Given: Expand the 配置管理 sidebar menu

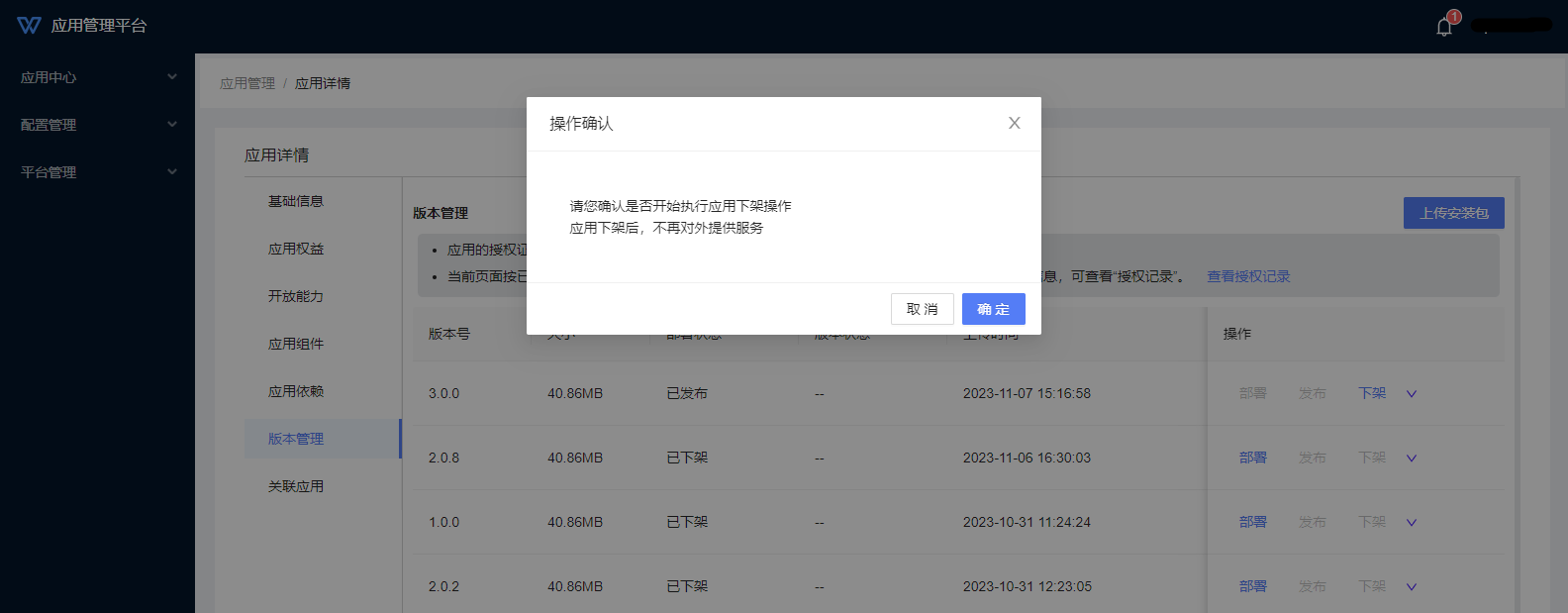Looking at the screenshot, I should [97, 125].
